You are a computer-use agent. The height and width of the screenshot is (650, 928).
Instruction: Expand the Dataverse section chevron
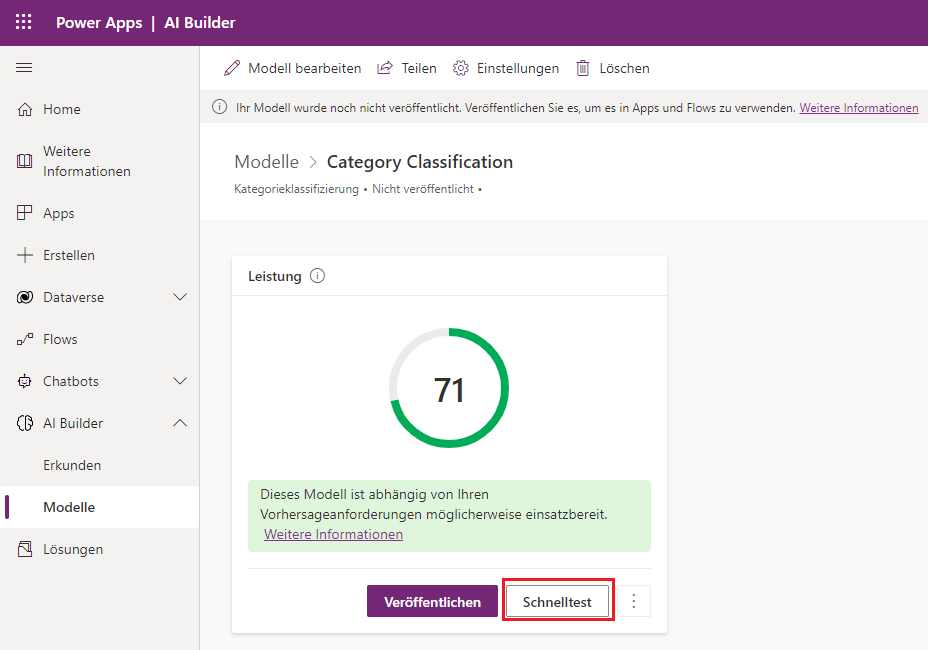180,298
